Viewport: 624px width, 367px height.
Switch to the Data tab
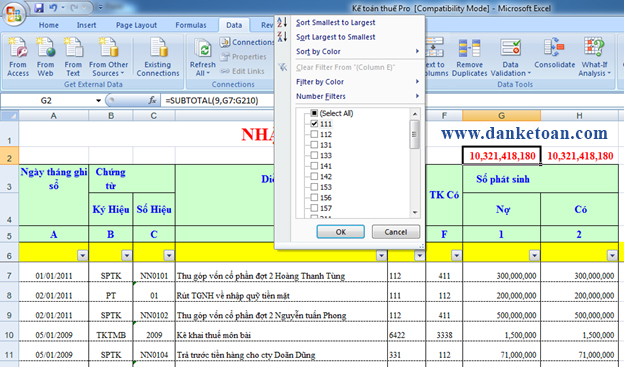click(234, 25)
